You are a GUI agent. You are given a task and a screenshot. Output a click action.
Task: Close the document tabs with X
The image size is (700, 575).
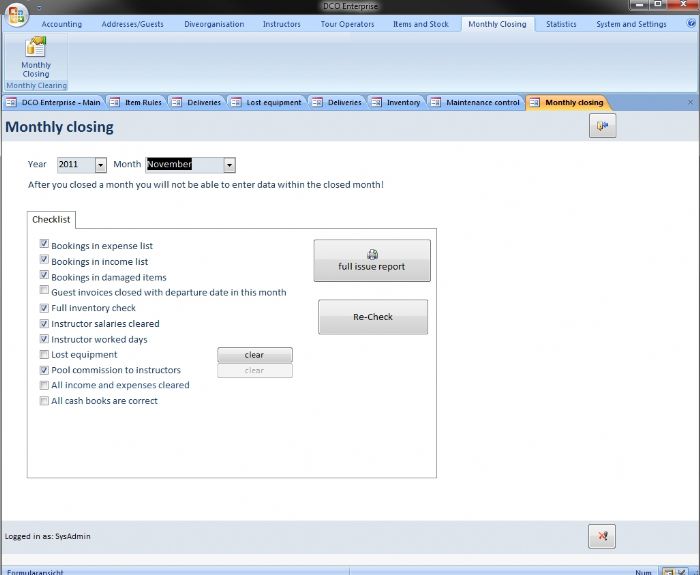coord(690,102)
